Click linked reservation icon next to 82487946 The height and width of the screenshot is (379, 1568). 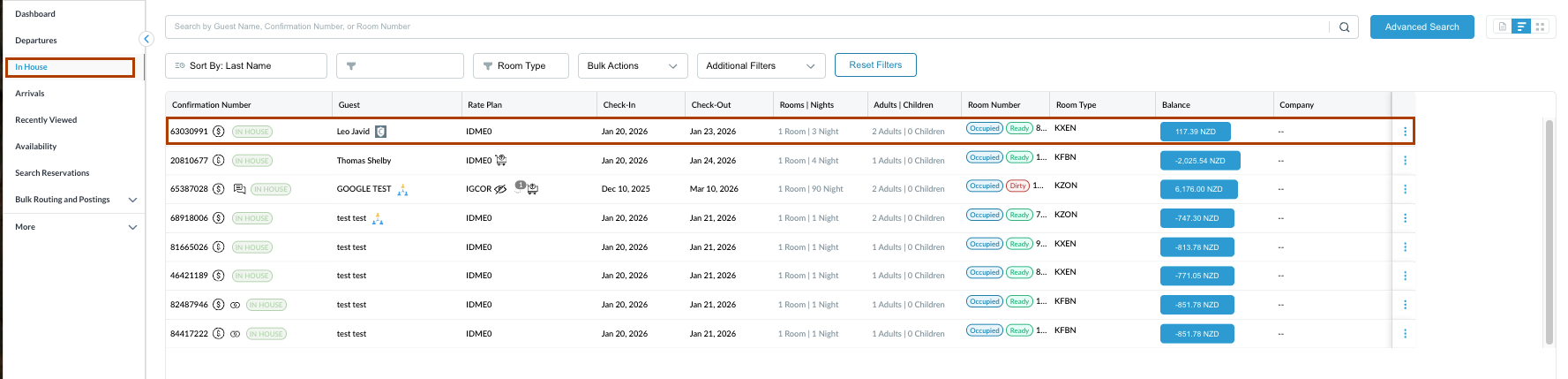pos(236,305)
